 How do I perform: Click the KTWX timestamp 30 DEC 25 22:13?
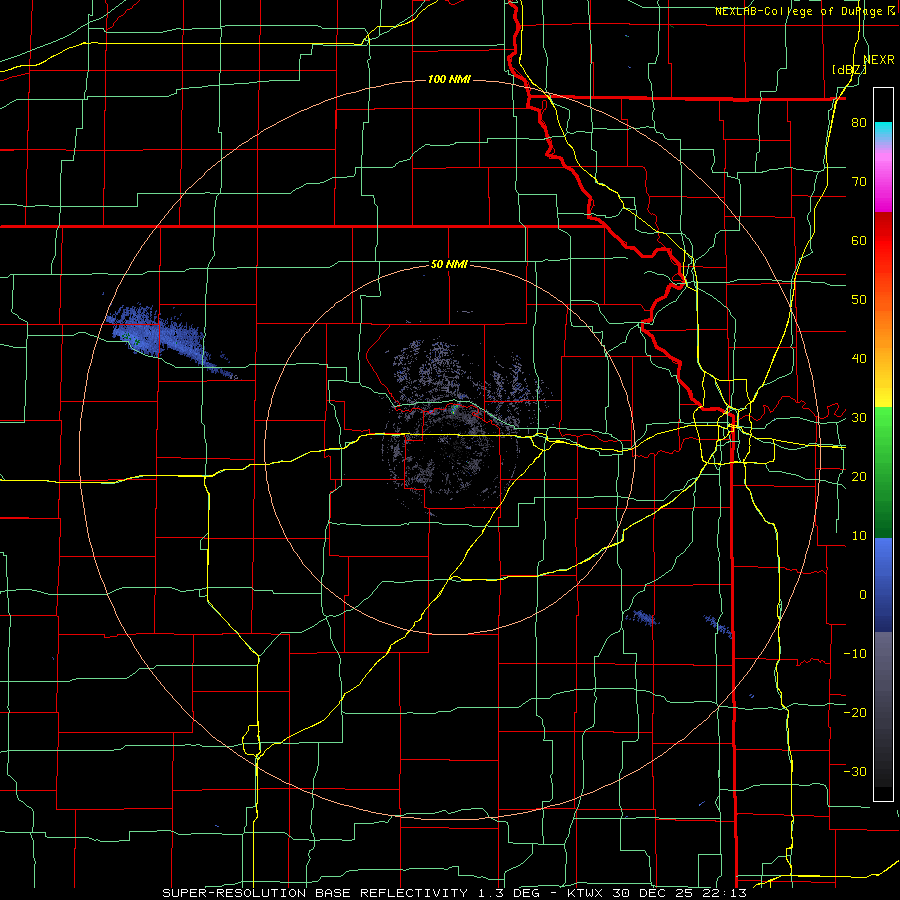pos(657,893)
